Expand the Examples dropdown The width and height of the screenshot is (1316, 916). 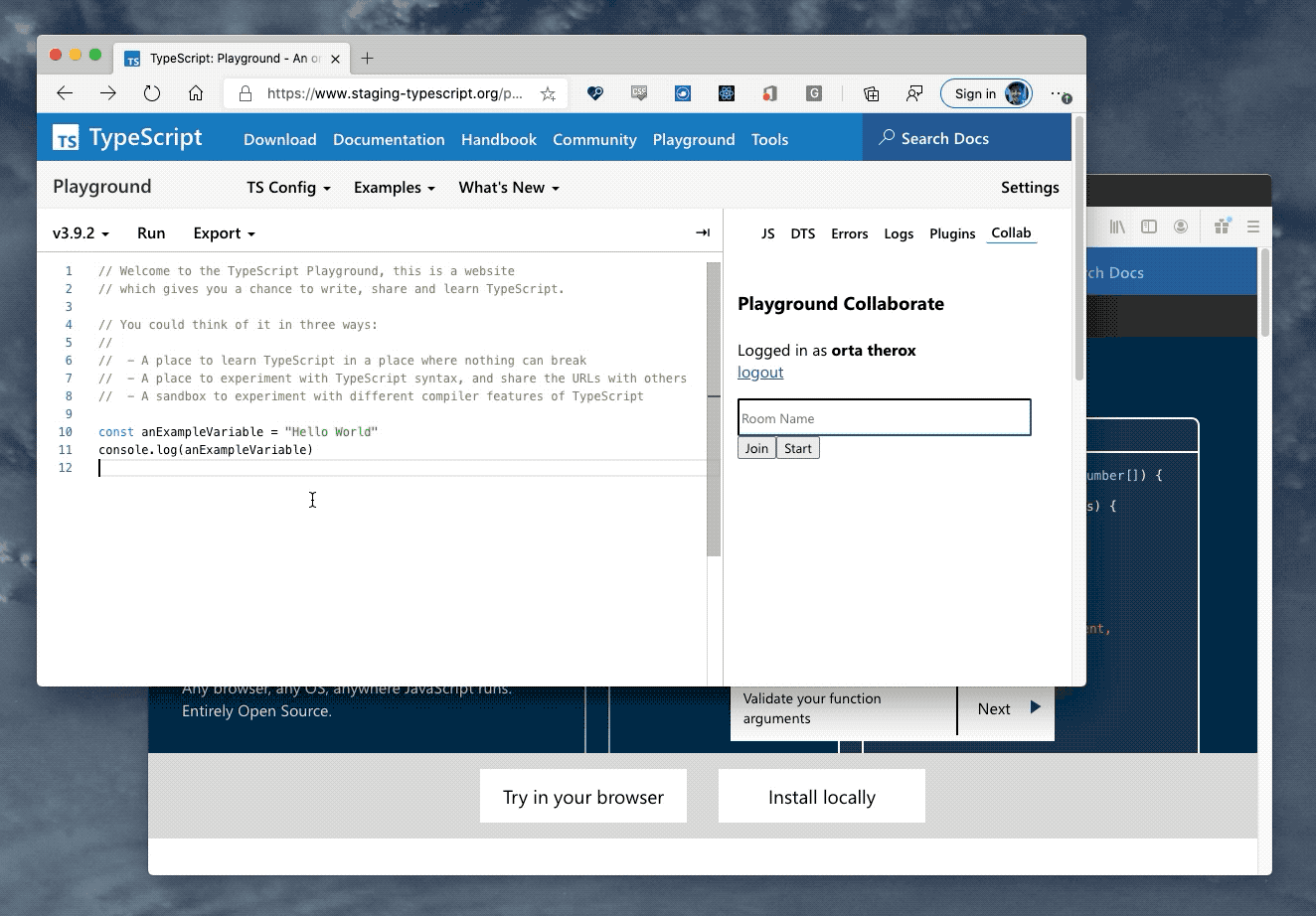click(x=395, y=187)
